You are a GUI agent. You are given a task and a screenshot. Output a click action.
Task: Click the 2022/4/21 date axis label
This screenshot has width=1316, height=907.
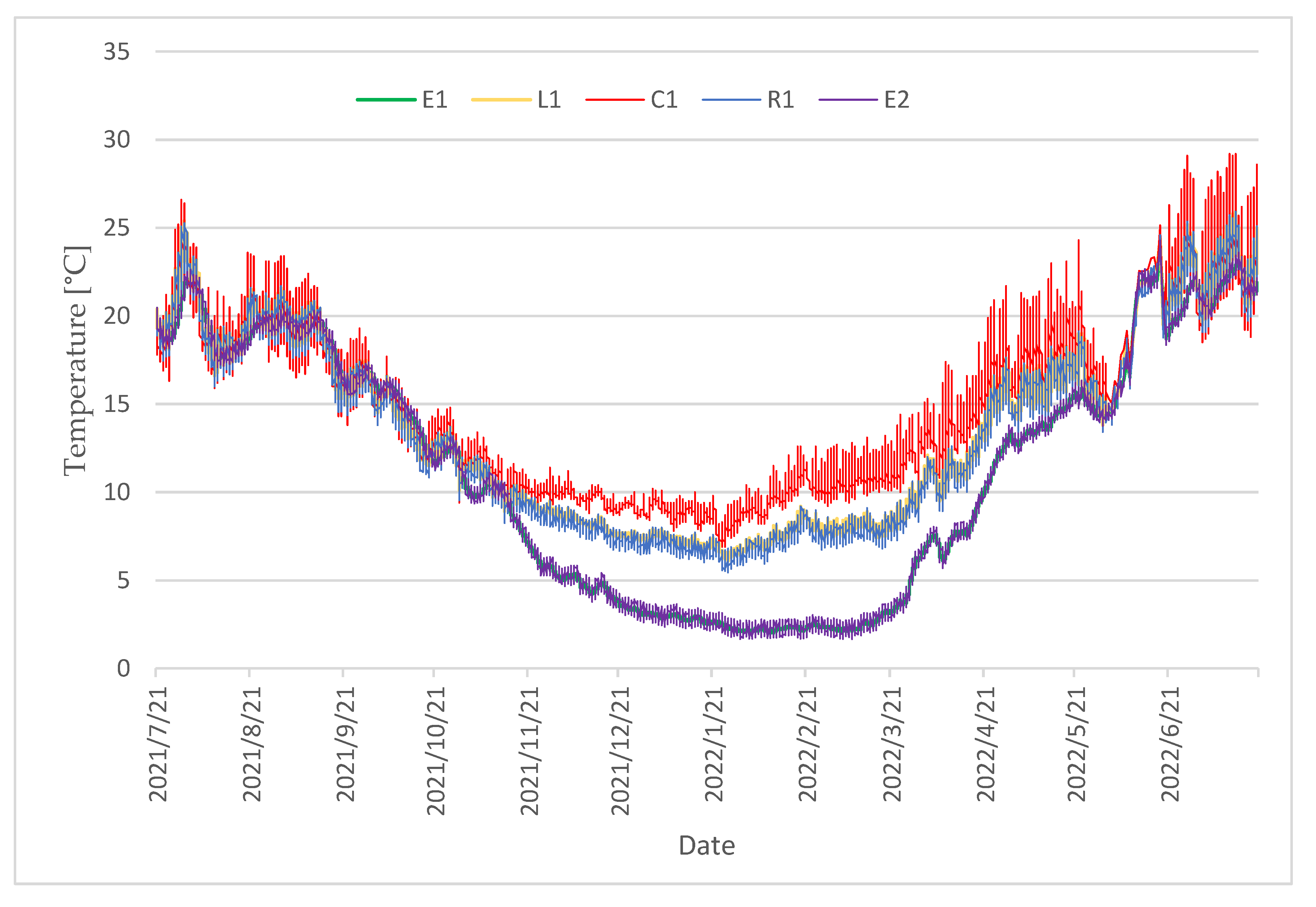[986, 744]
